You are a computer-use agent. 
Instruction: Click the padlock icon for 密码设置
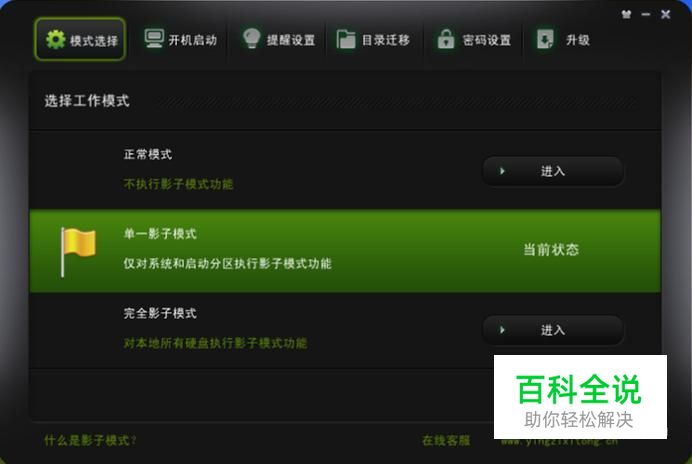[x=446, y=39]
